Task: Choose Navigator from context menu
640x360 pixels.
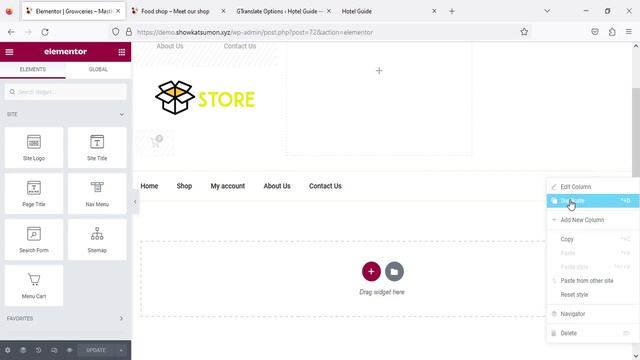Action: point(593,314)
